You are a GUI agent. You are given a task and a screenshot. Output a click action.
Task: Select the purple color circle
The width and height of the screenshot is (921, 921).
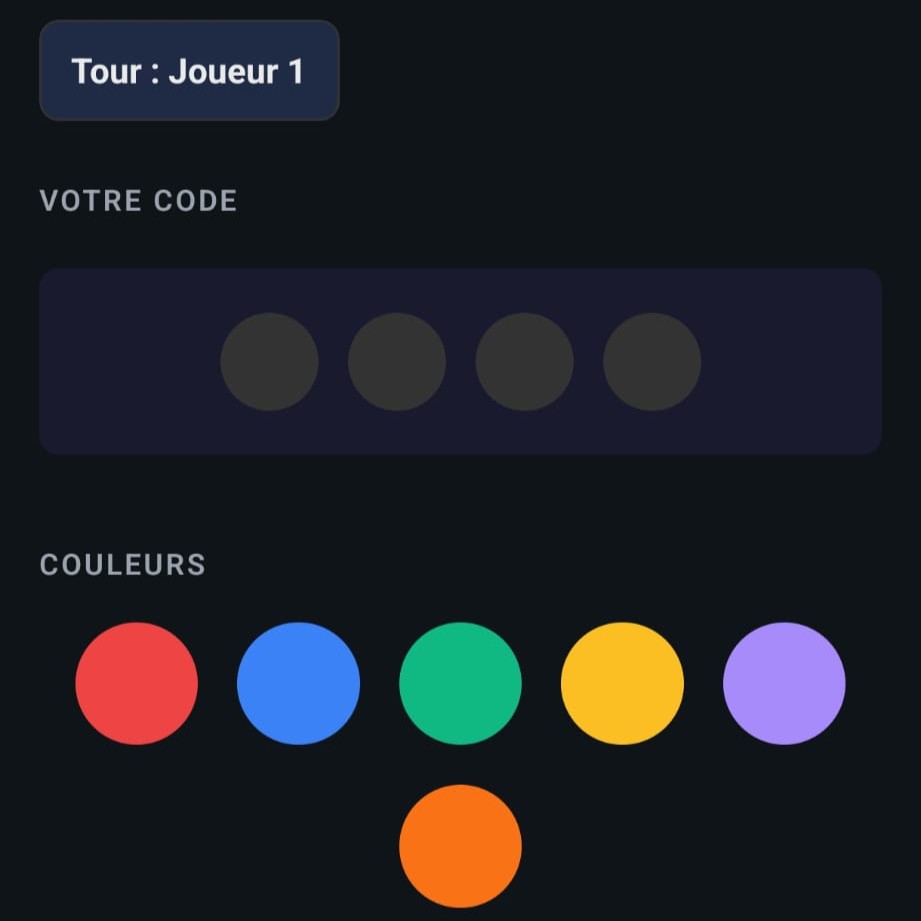[x=784, y=683]
